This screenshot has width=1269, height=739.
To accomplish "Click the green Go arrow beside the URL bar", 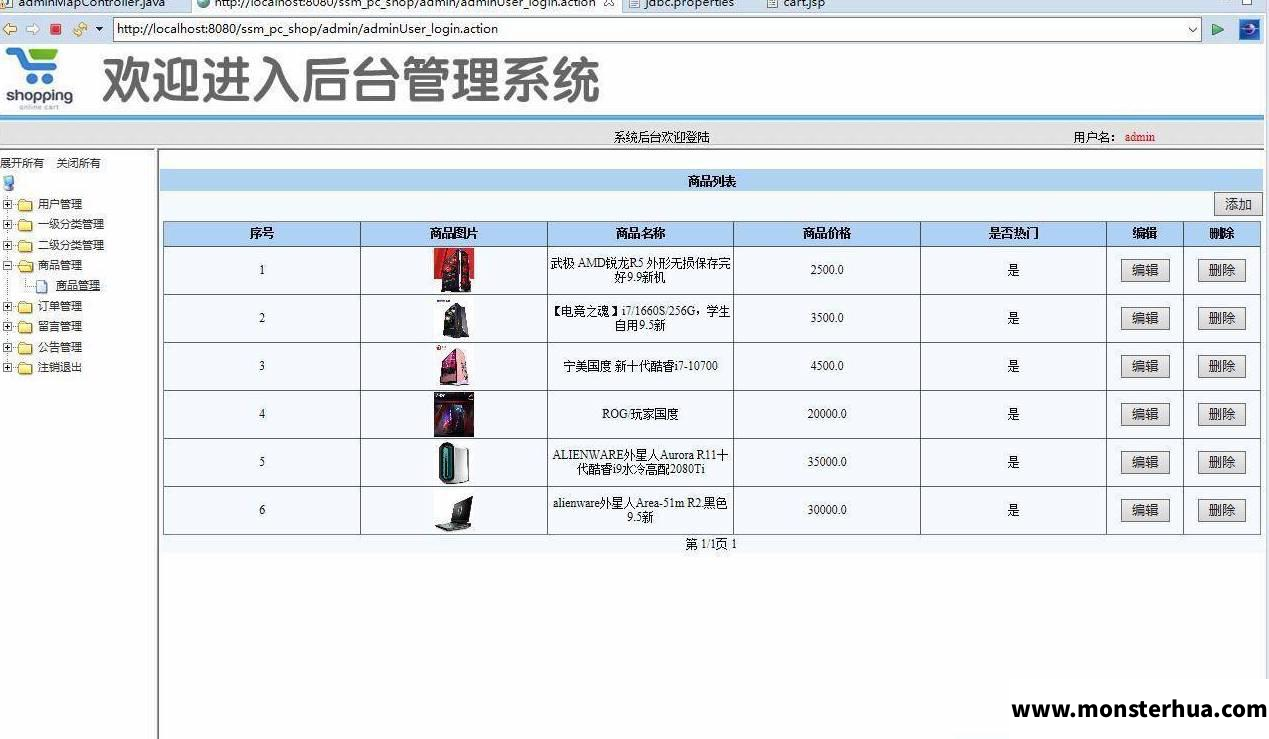I will click(x=1217, y=29).
